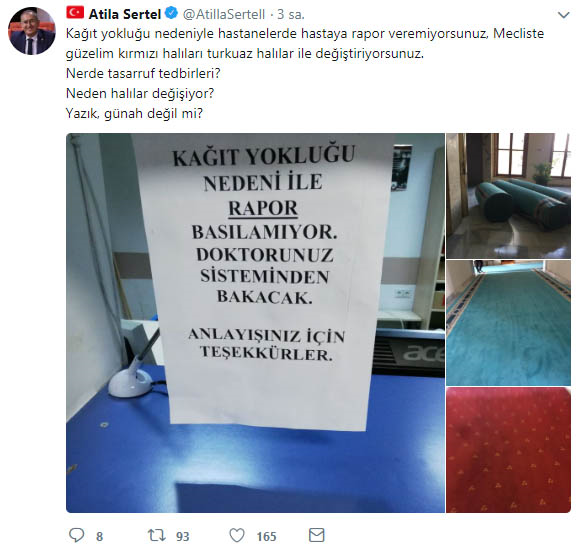This screenshot has width=581, height=549.
Task: Open the reply speech bubble icon
Action: click(77, 535)
